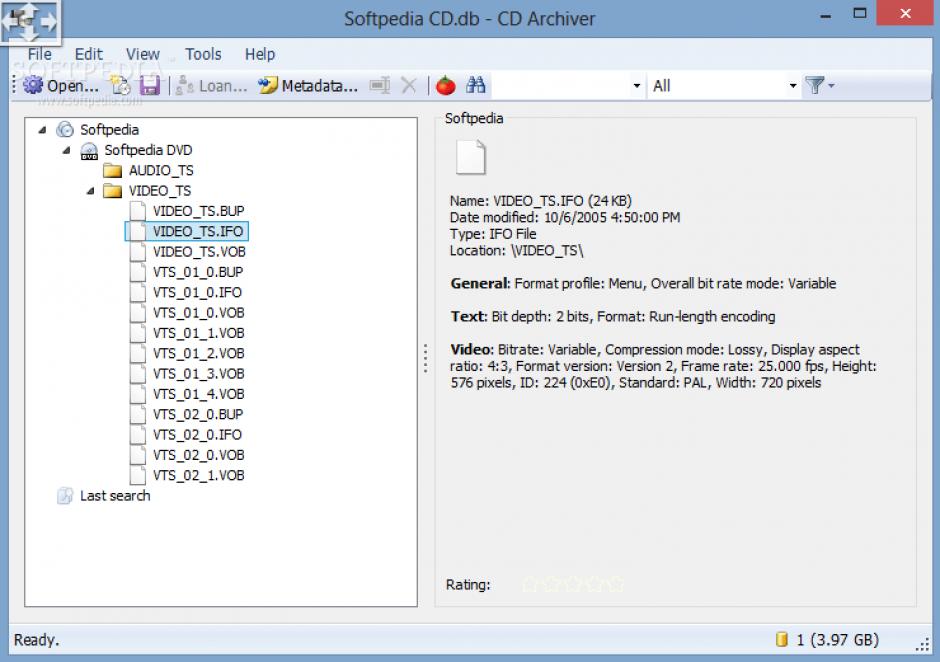Click the new archive document icon
The image size is (940, 662).
click(x=121, y=86)
